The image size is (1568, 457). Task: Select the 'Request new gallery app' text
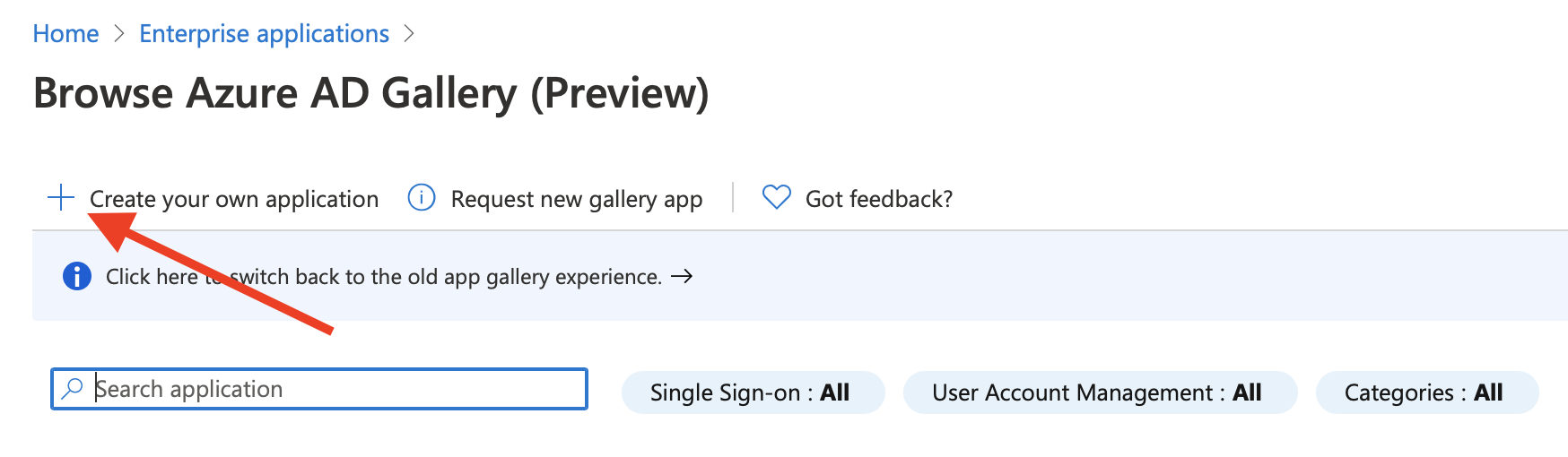576,199
